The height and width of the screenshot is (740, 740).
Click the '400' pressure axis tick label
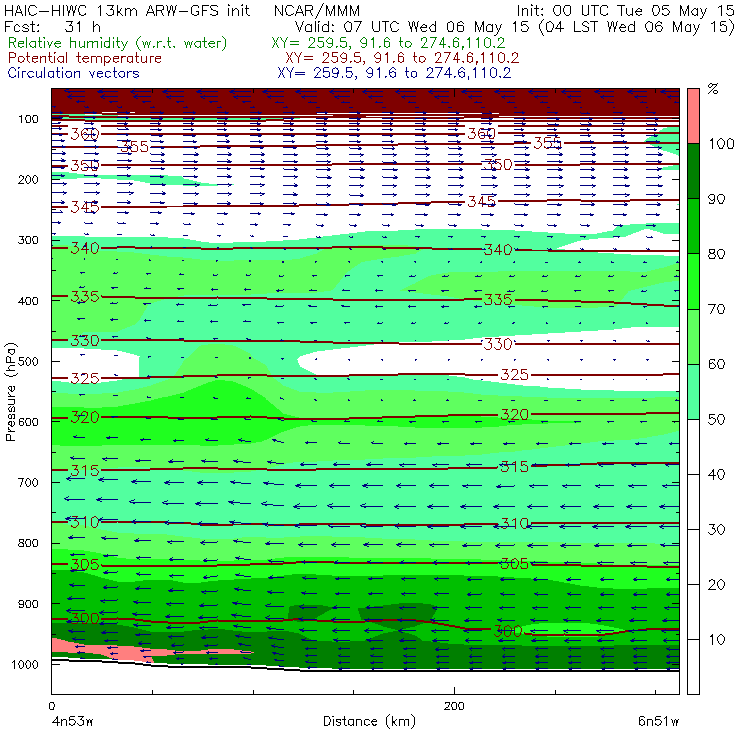(28, 301)
